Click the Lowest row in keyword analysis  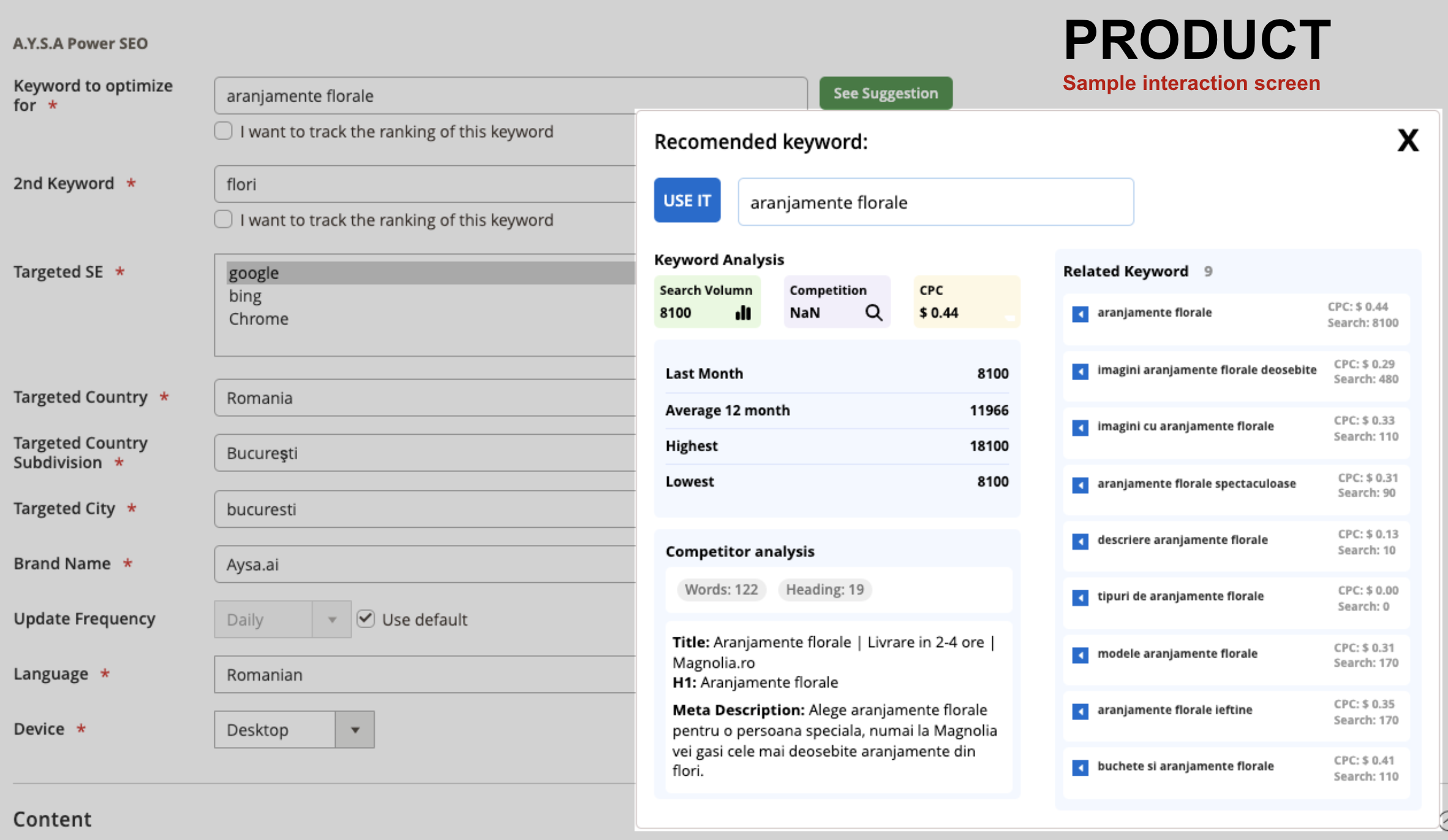click(837, 482)
